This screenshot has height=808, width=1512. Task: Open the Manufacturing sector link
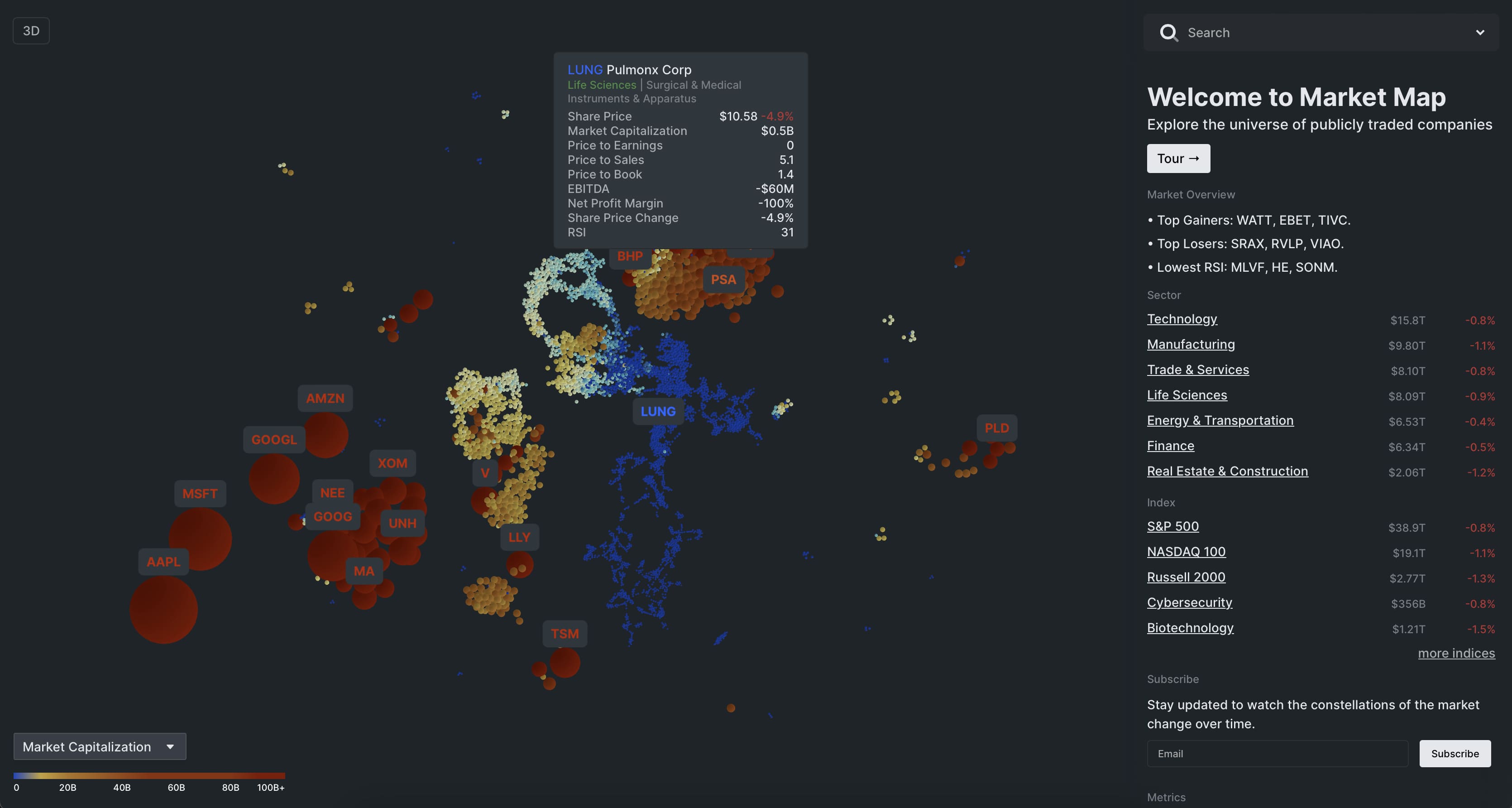pos(1190,344)
